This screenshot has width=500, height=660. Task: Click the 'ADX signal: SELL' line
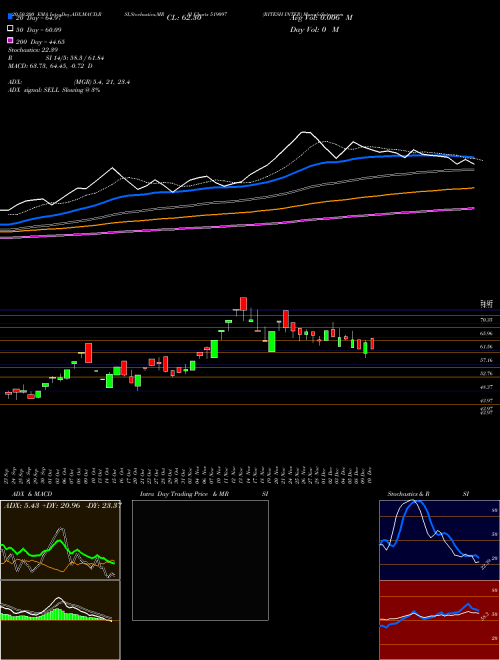tap(54, 90)
